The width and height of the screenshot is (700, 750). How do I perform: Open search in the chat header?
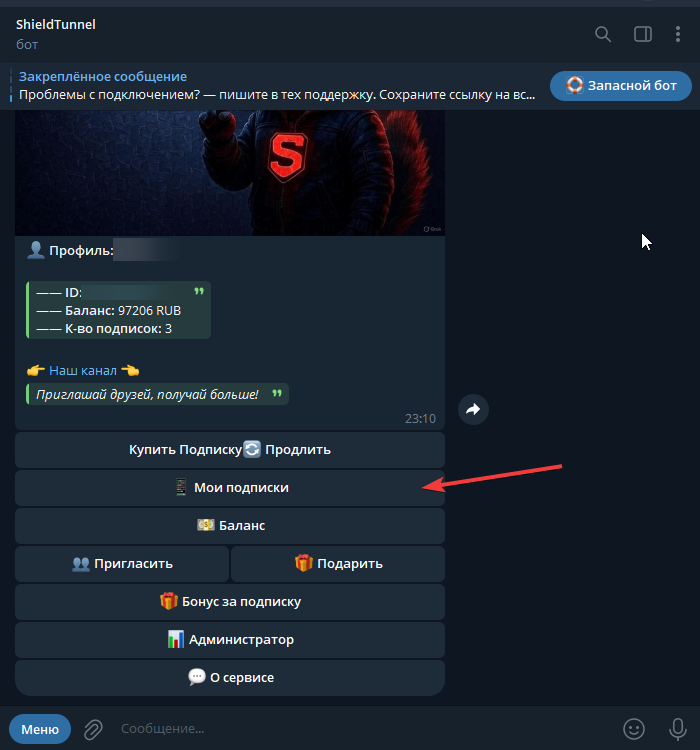coord(603,34)
